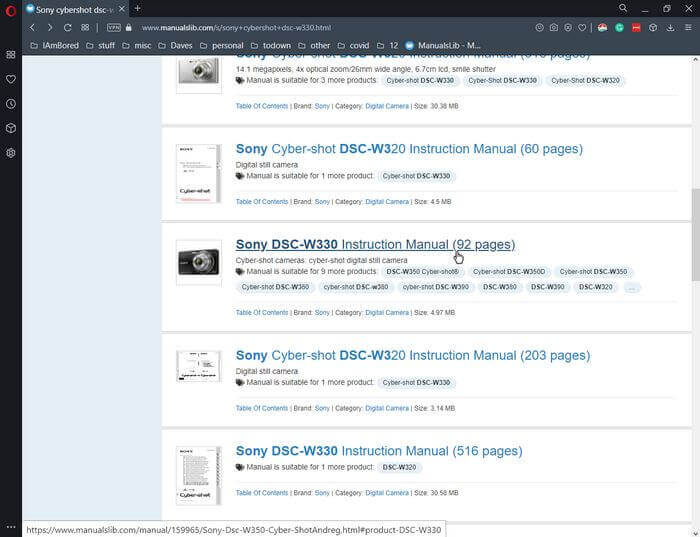Open Table Of Contents for 4.5 MB manual
Viewport: 700px width, 537px height.
click(x=262, y=202)
